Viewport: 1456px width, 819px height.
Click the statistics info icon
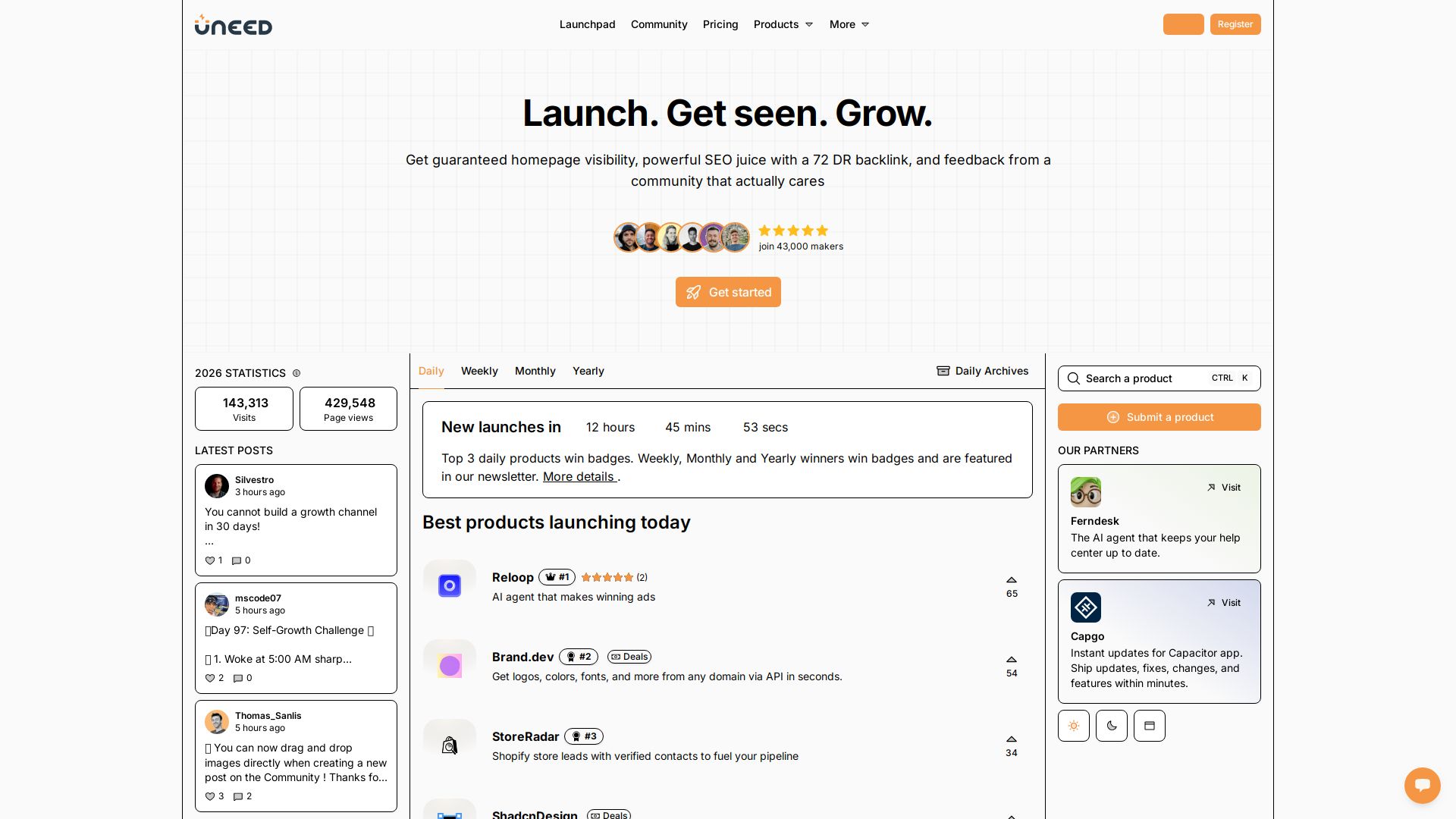coord(297,373)
